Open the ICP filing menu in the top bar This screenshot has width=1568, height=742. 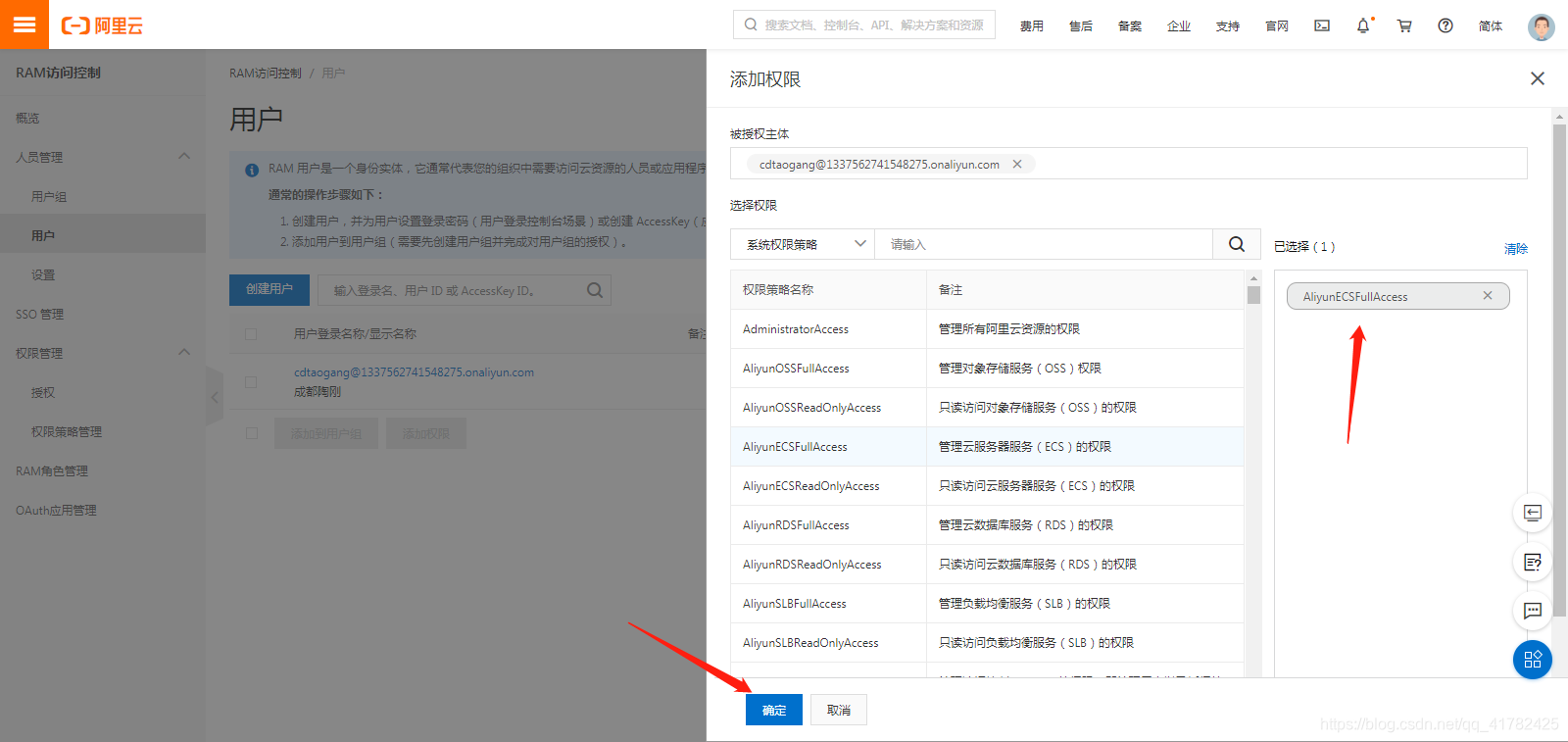pos(1129,26)
